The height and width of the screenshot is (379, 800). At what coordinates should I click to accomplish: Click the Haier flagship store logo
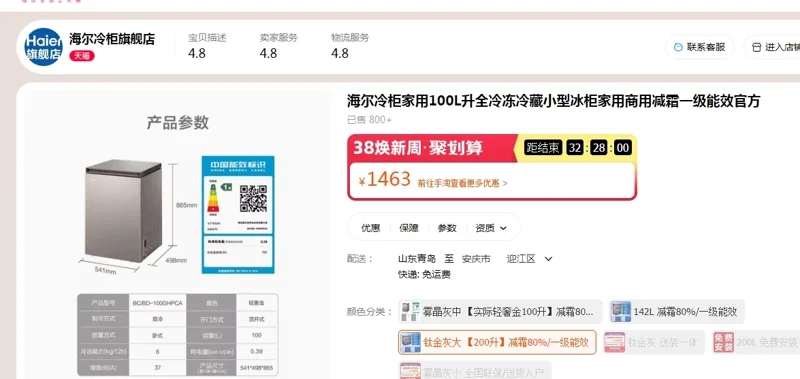pos(43,47)
